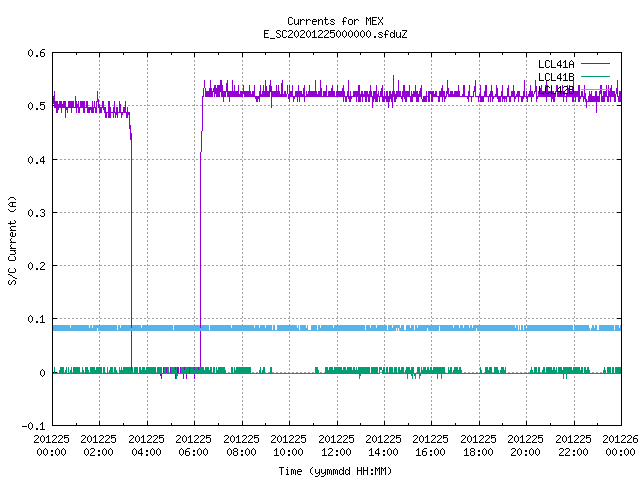Click the purple LCL41A legend line sample
The width and height of the screenshot is (640, 480).
[595, 64]
